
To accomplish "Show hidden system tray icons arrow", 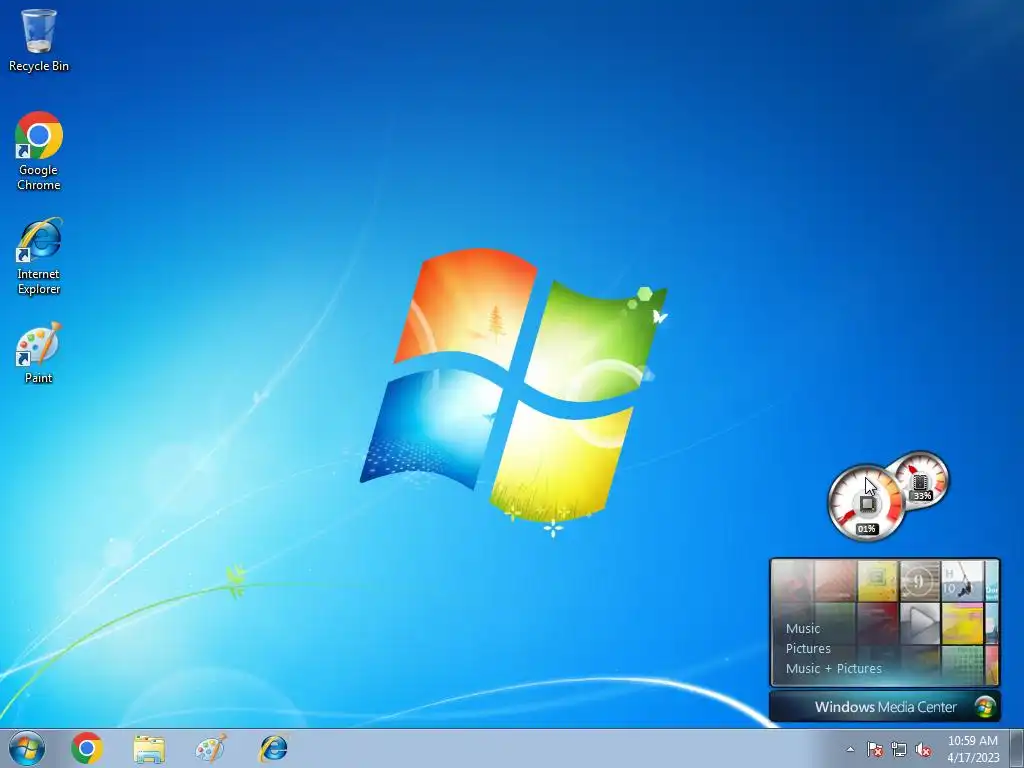I will 850,749.
